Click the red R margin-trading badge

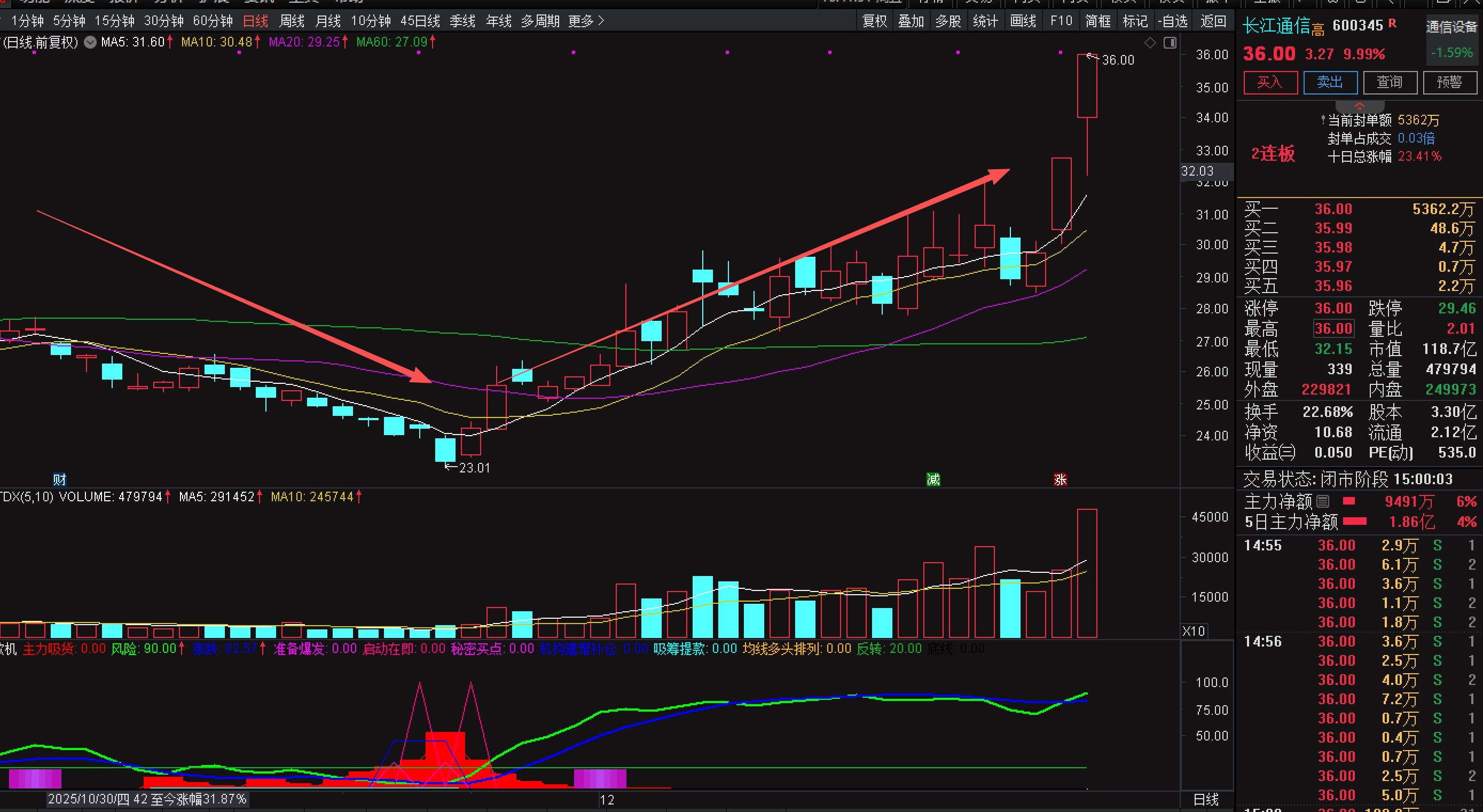click(1392, 23)
